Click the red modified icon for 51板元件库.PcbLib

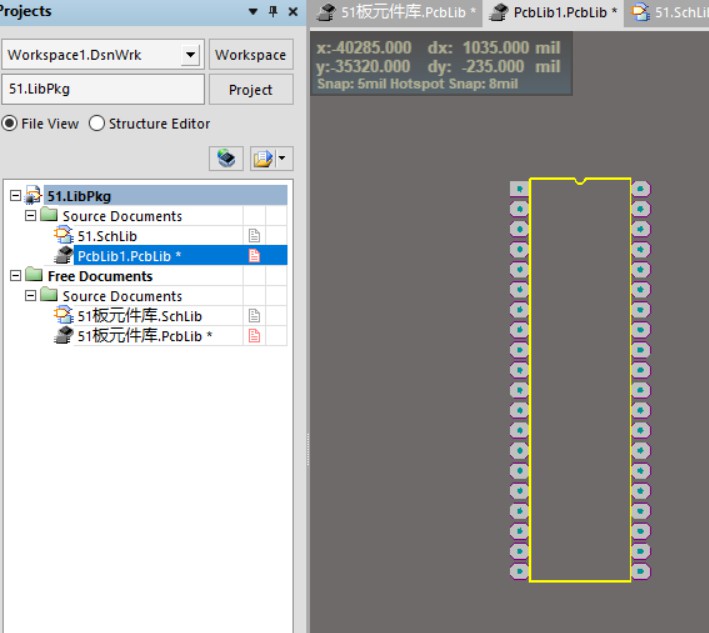(254, 335)
